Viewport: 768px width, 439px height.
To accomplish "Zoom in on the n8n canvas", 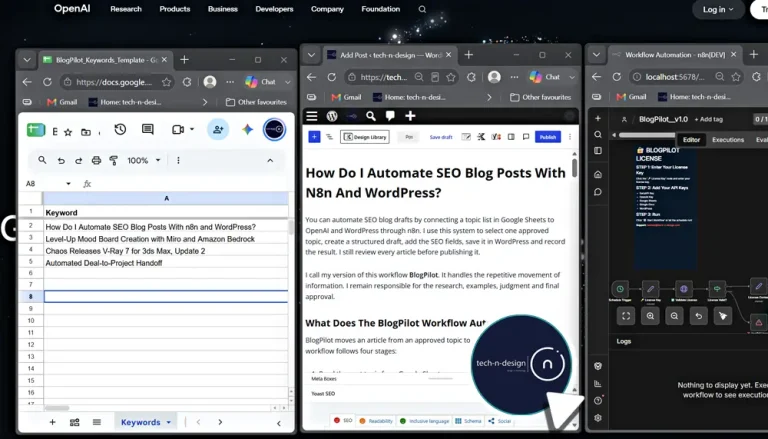I will pyautogui.click(x=650, y=316).
